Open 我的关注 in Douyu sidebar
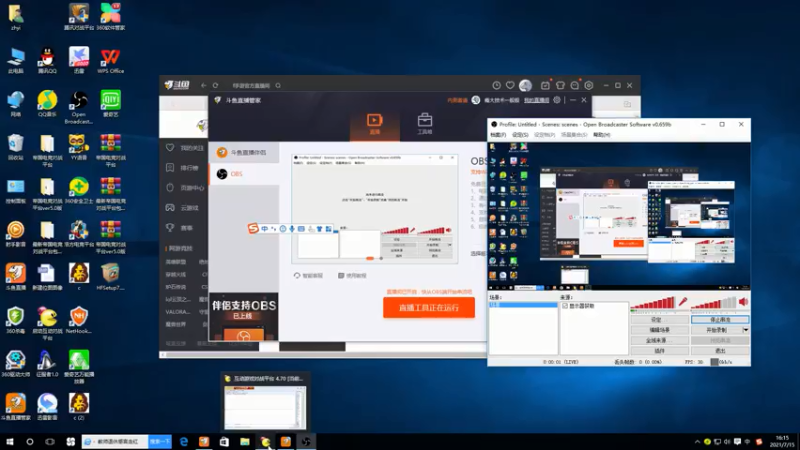800x450 pixels. click(184, 148)
